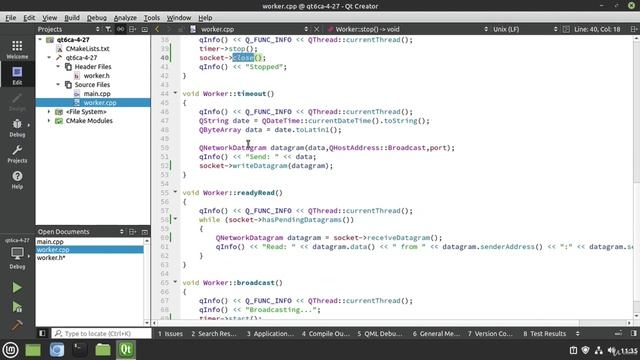Show the Application Output pane
Screen dimensions: 640x360
coord(270,333)
